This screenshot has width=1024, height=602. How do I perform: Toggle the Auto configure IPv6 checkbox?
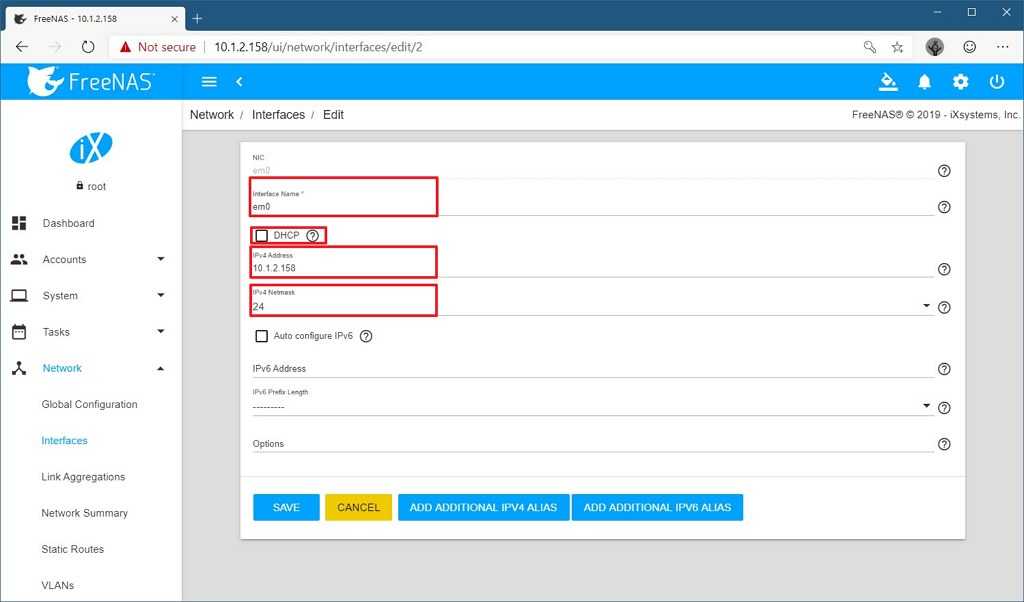coord(262,336)
